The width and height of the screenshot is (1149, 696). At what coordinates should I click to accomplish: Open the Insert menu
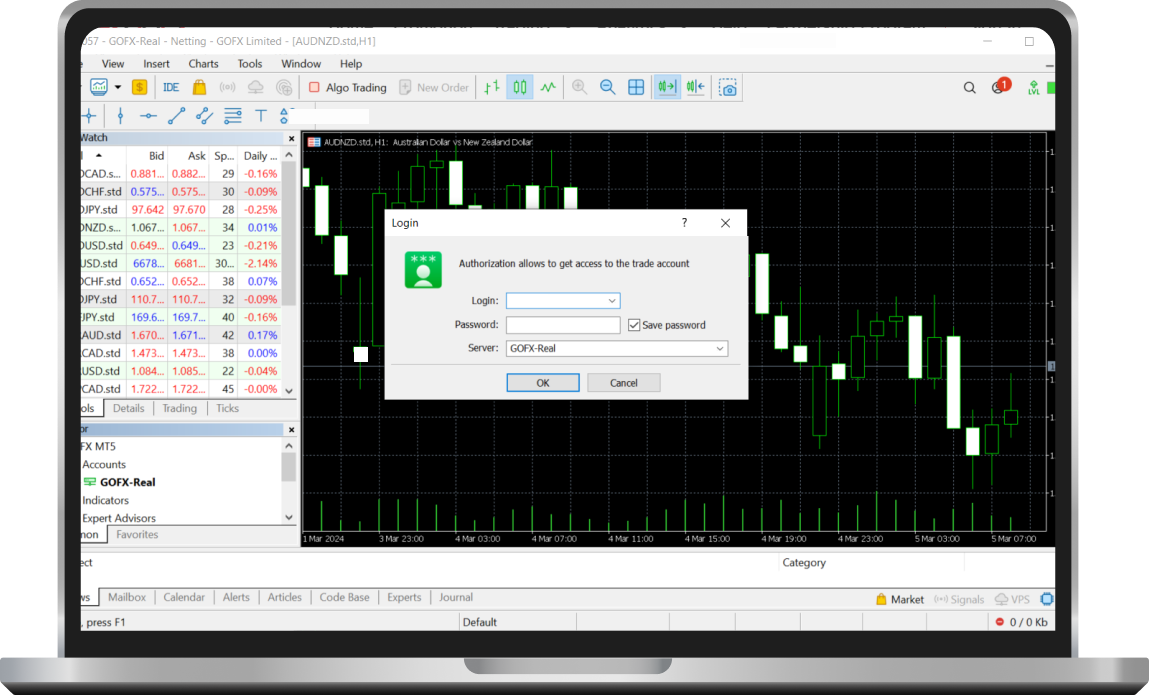(156, 64)
